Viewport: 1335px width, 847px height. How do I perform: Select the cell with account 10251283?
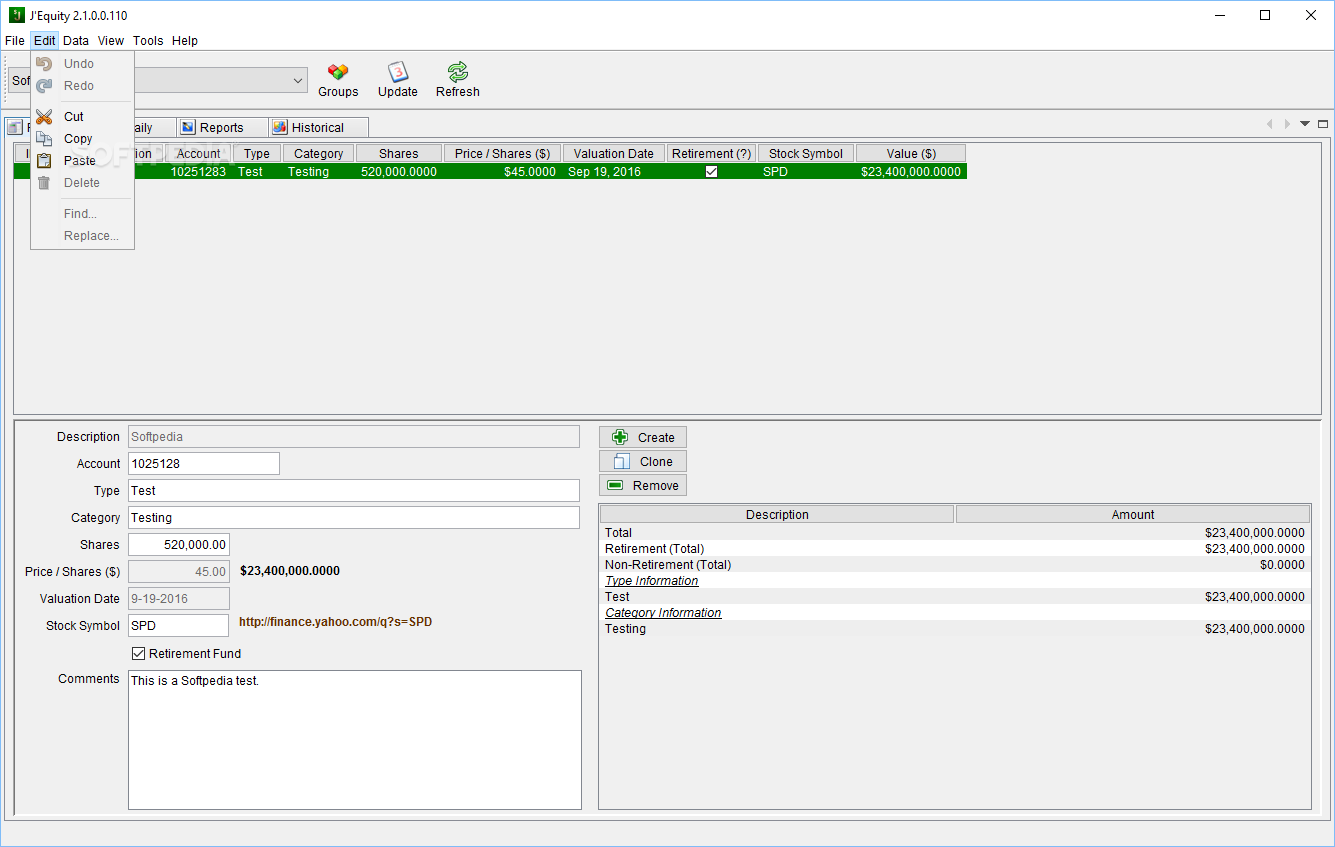(x=198, y=172)
